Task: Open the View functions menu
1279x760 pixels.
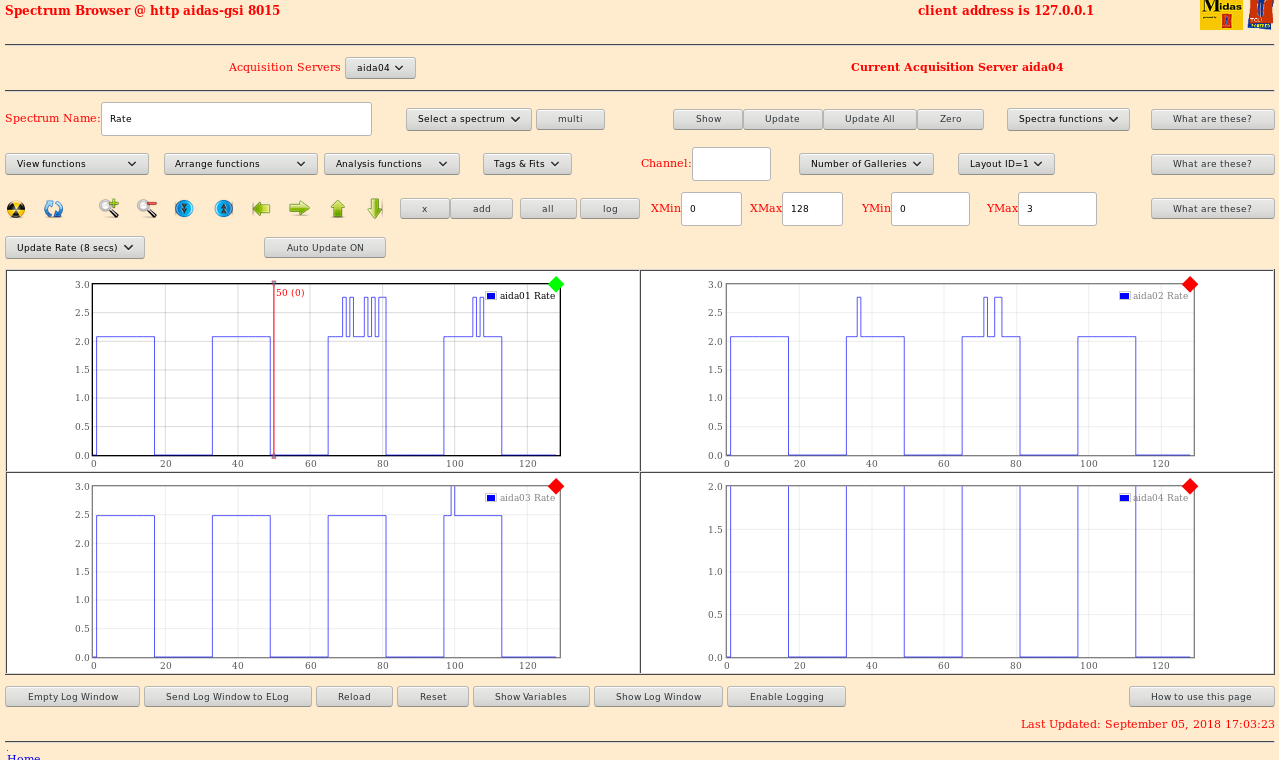Action: tap(77, 164)
